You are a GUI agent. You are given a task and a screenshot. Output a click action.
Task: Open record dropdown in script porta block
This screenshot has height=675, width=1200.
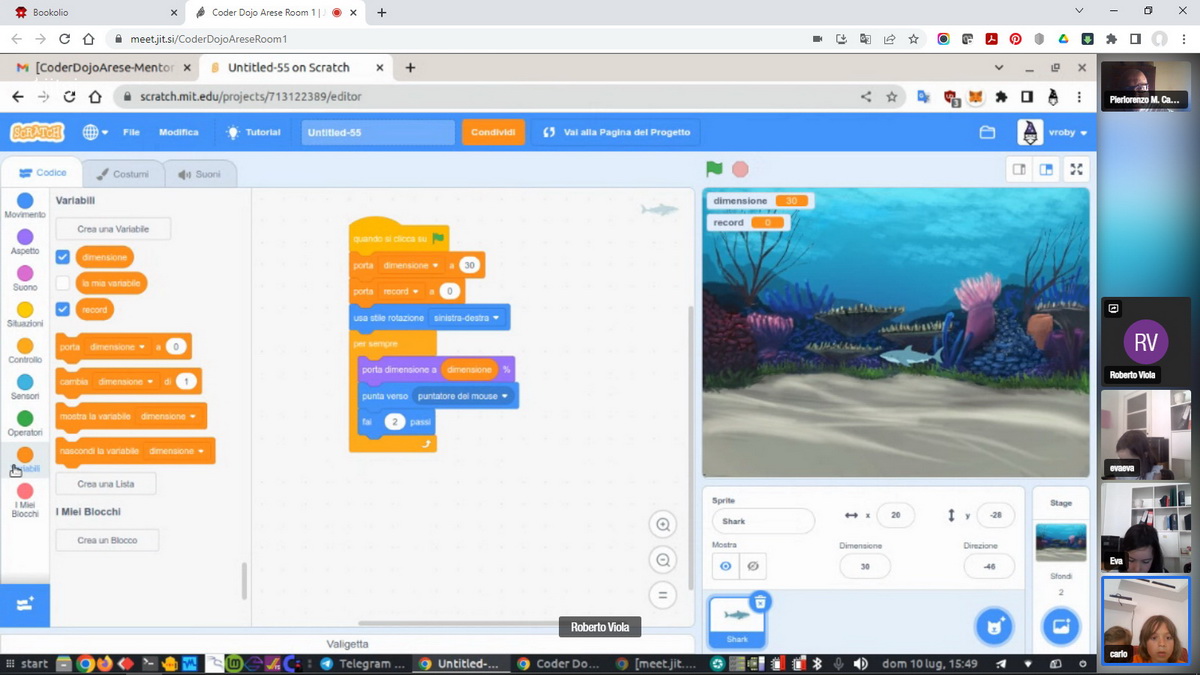(401, 291)
